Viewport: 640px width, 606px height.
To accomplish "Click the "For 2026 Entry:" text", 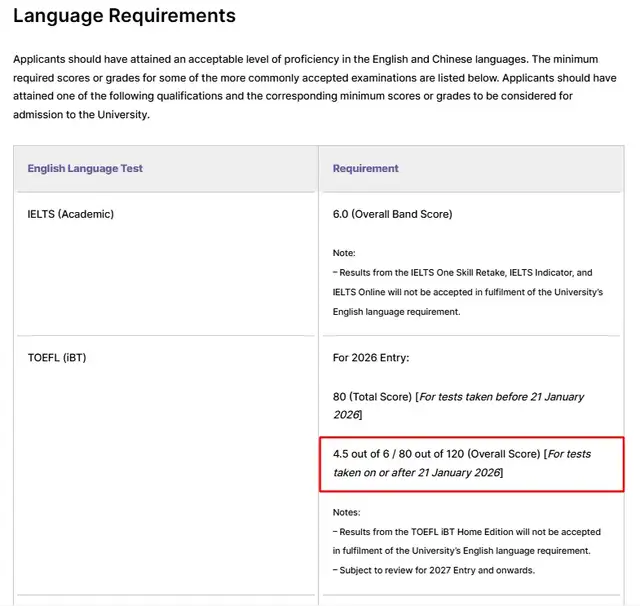I will (x=371, y=357).
